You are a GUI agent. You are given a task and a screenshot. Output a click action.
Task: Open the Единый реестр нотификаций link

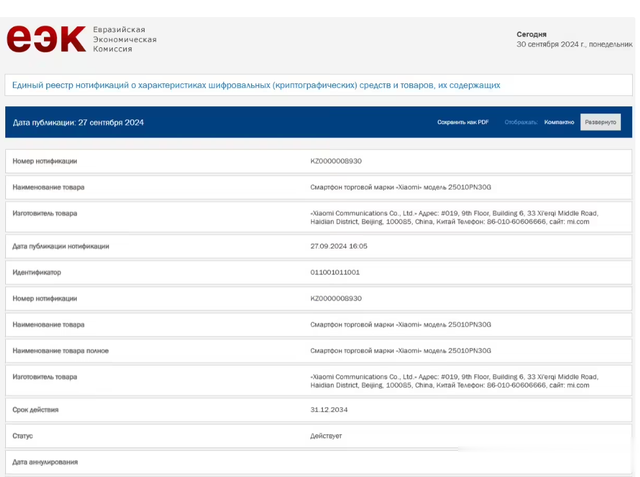tap(256, 85)
